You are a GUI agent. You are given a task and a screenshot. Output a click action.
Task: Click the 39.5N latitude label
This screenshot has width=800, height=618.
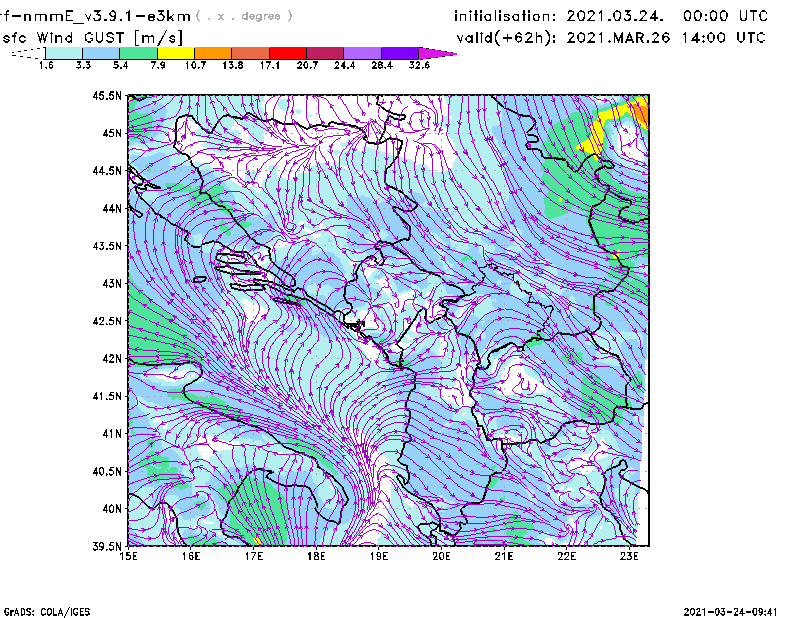coord(107,546)
